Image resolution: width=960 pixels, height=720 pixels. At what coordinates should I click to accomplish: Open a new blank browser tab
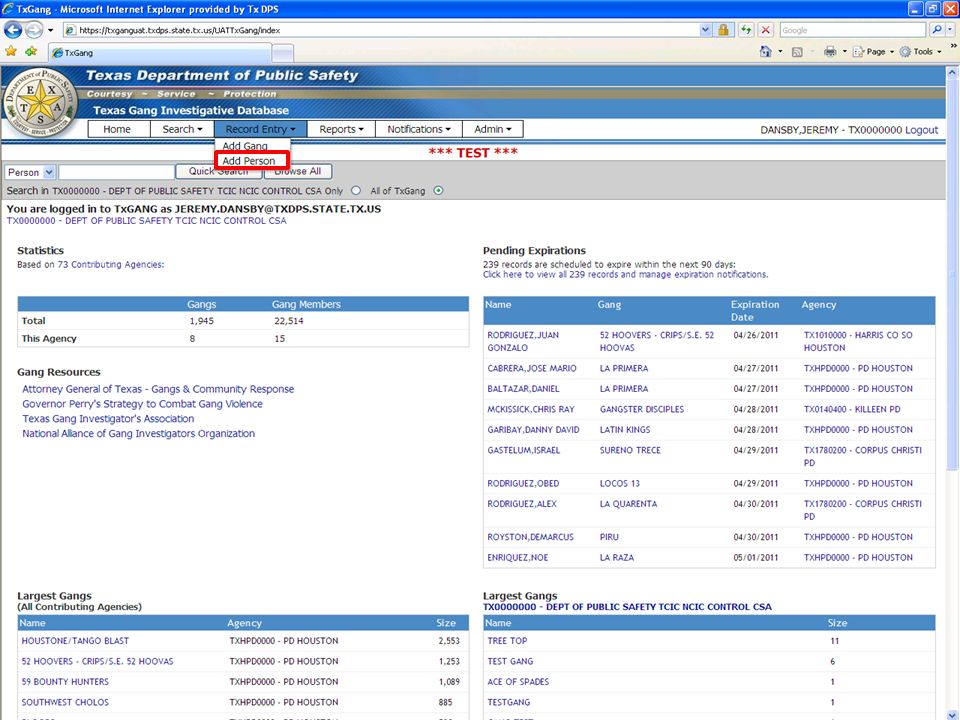coord(282,53)
